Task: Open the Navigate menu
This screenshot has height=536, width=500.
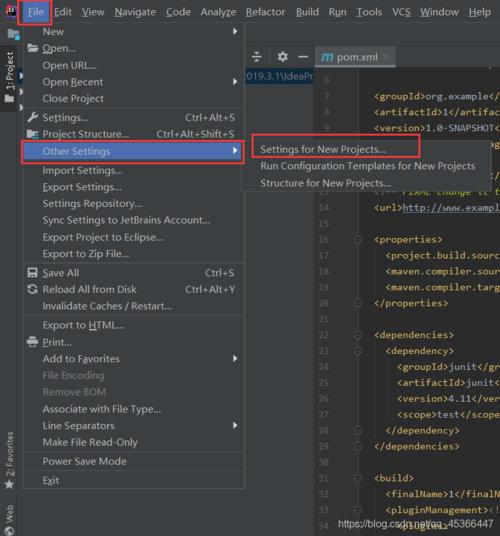Action: [135, 12]
